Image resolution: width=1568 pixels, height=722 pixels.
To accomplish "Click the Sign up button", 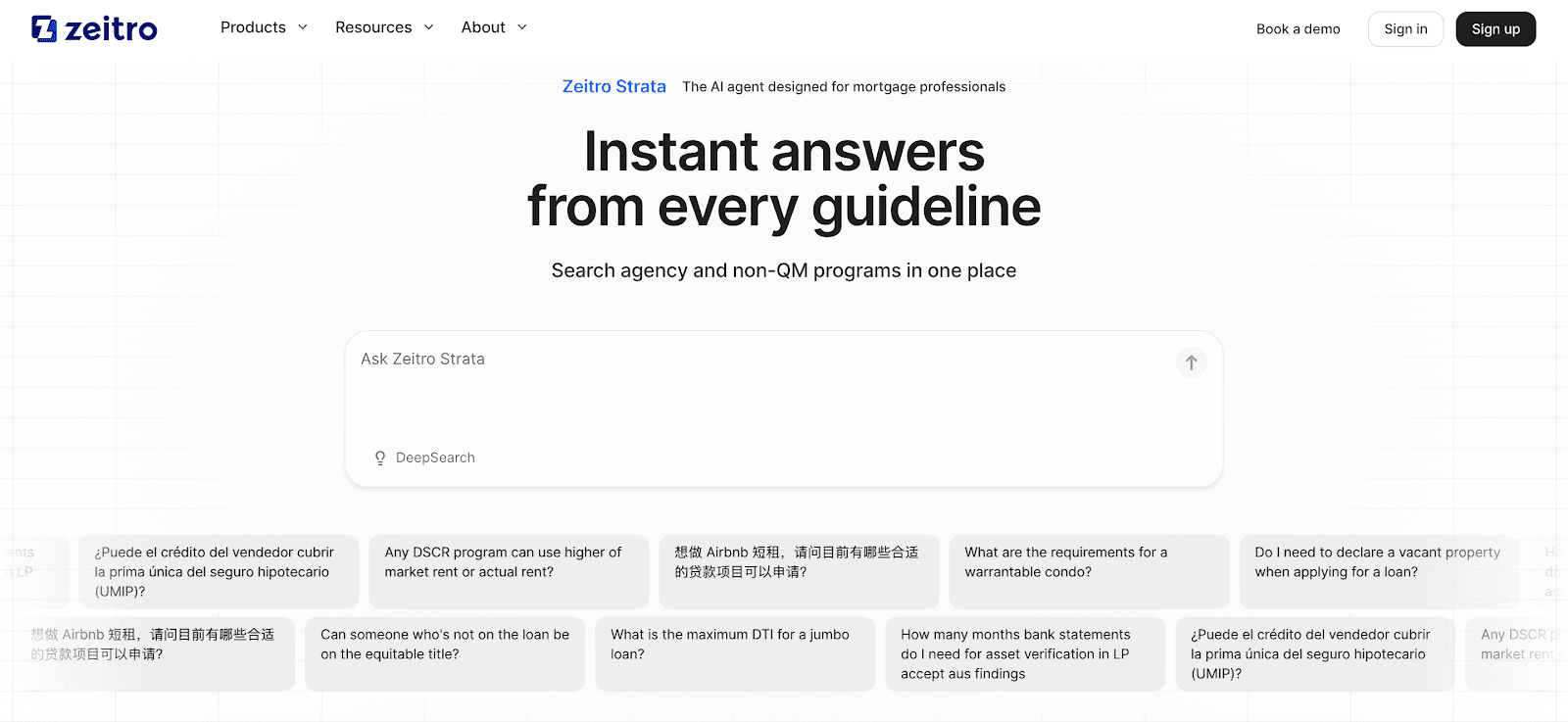I will [1495, 29].
